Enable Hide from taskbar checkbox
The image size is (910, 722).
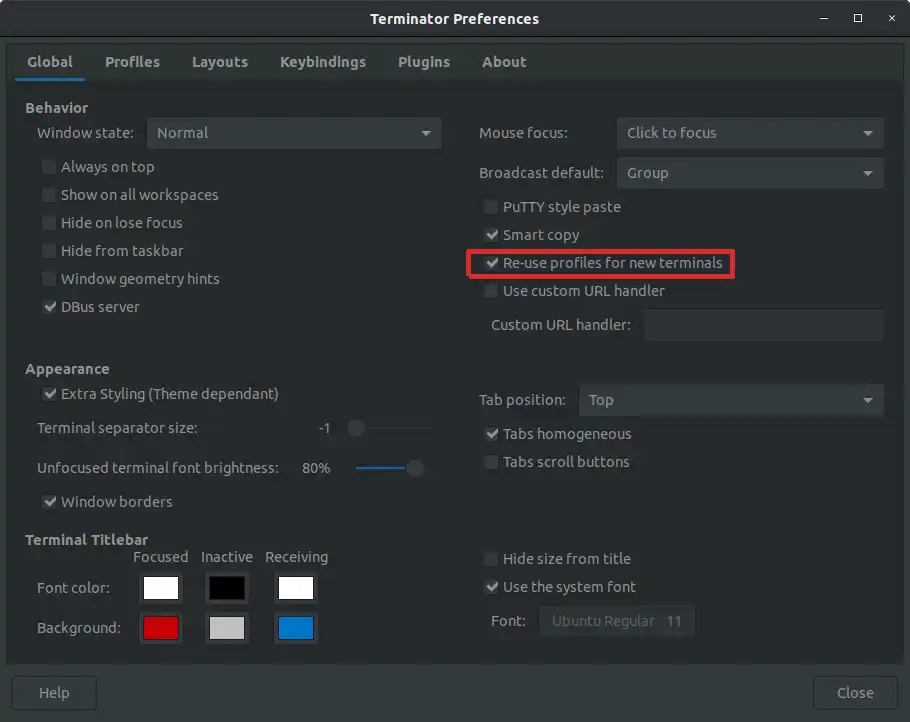click(x=49, y=251)
